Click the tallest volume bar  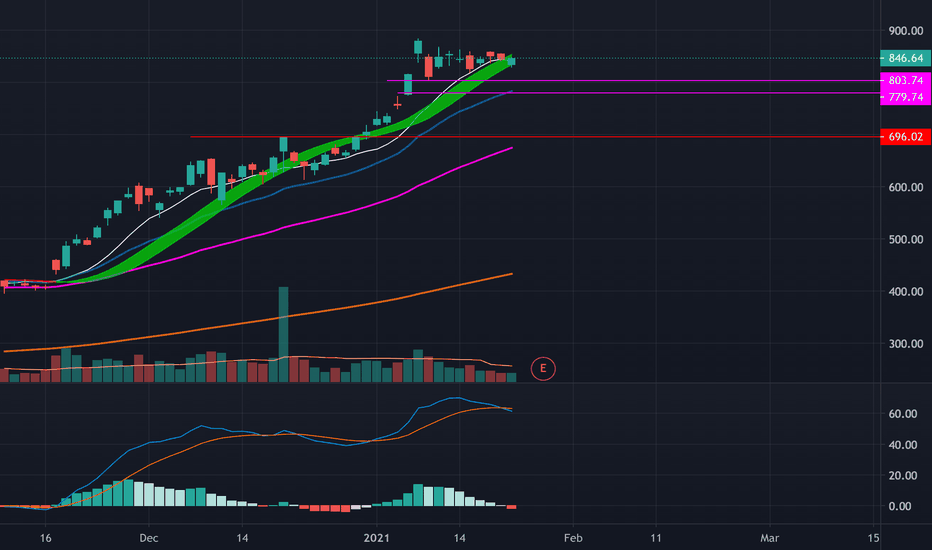(x=284, y=334)
